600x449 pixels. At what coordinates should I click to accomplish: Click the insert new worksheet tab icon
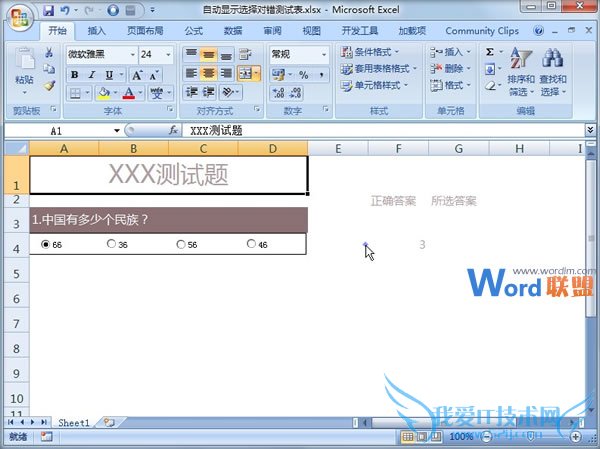tap(109, 423)
